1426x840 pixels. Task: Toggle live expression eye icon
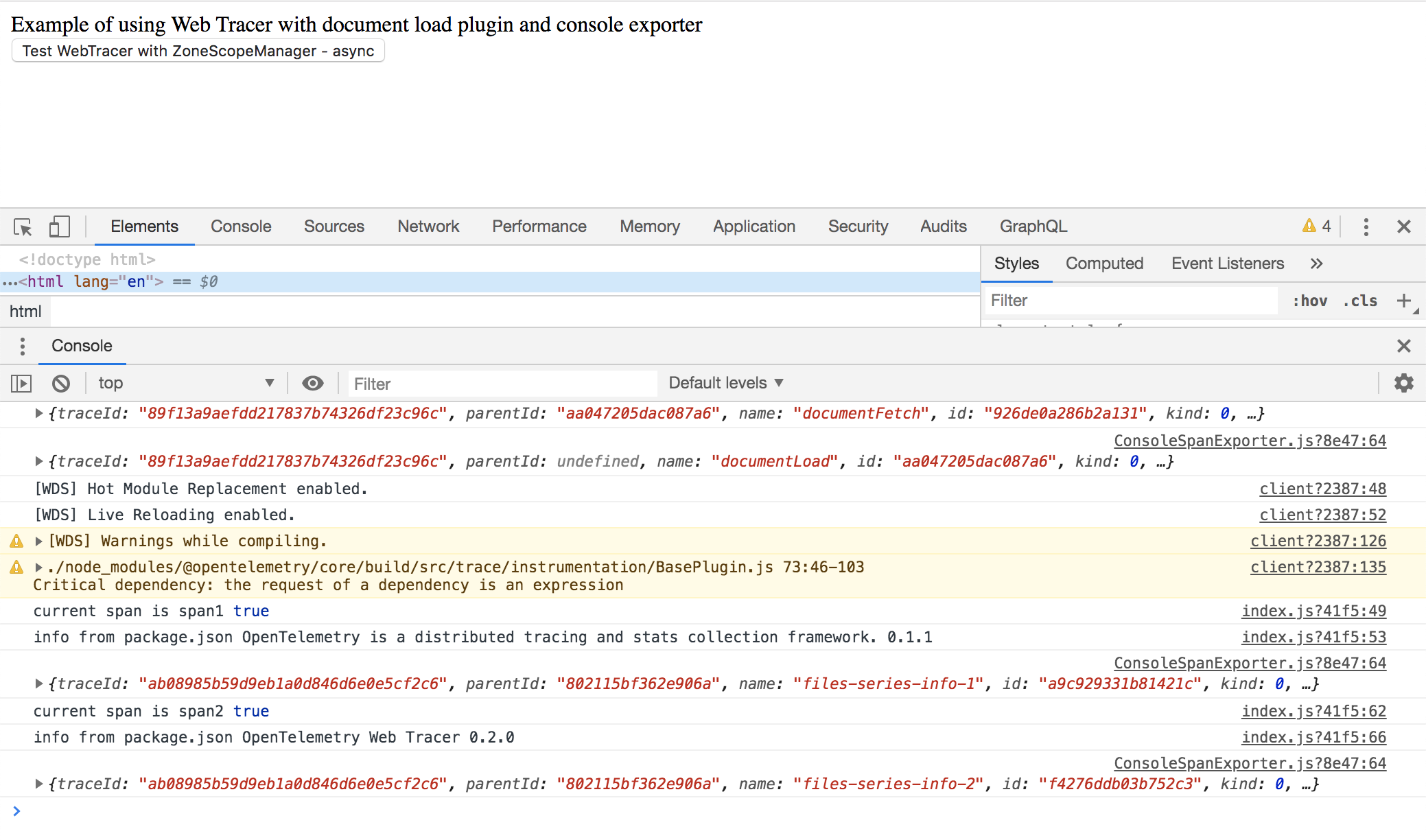313,383
